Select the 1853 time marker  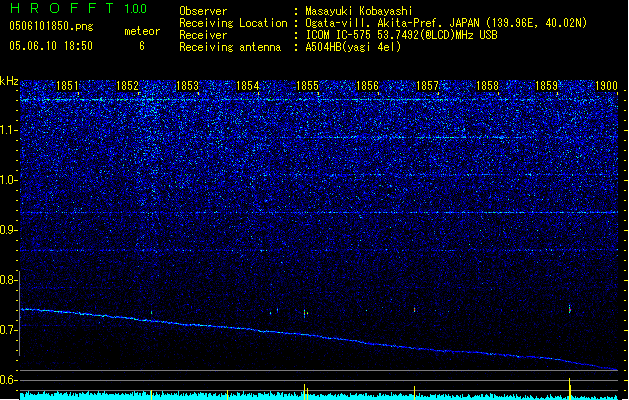(x=187, y=87)
